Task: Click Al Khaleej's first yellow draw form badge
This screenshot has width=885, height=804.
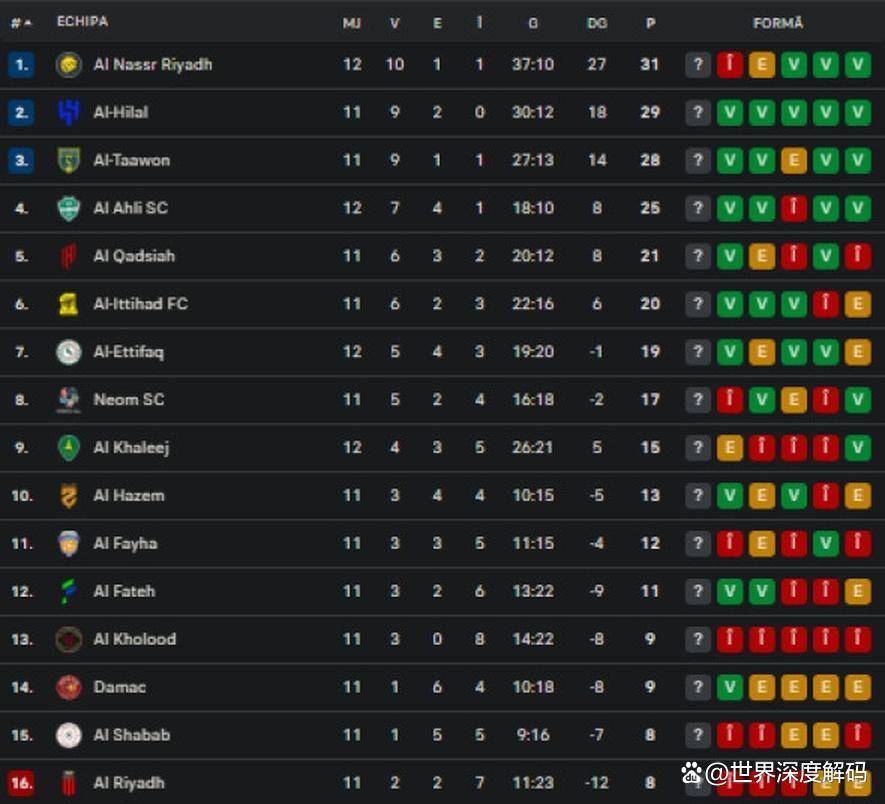Action: (729, 448)
